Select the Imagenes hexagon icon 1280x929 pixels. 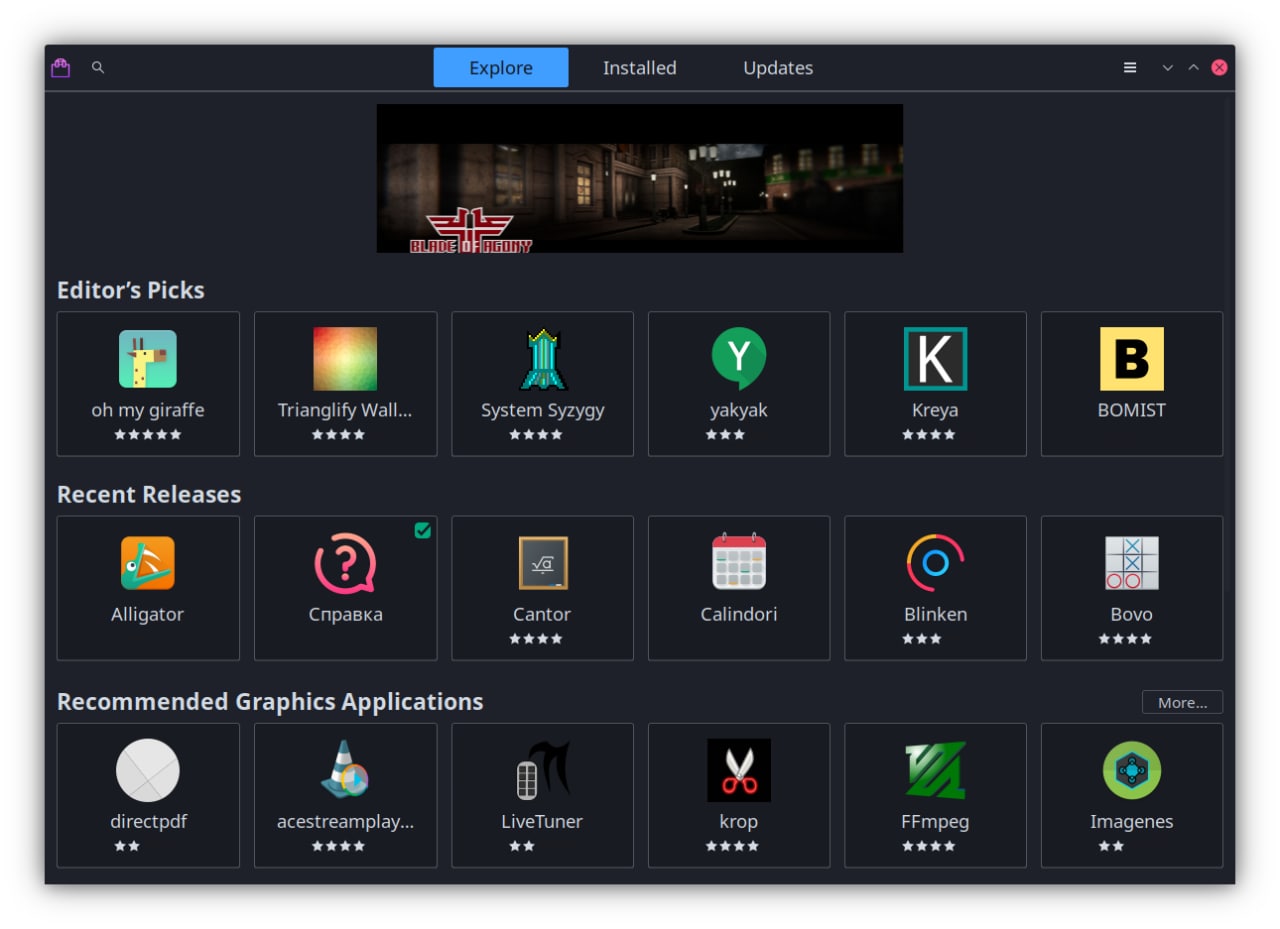click(x=1132, y=770)
